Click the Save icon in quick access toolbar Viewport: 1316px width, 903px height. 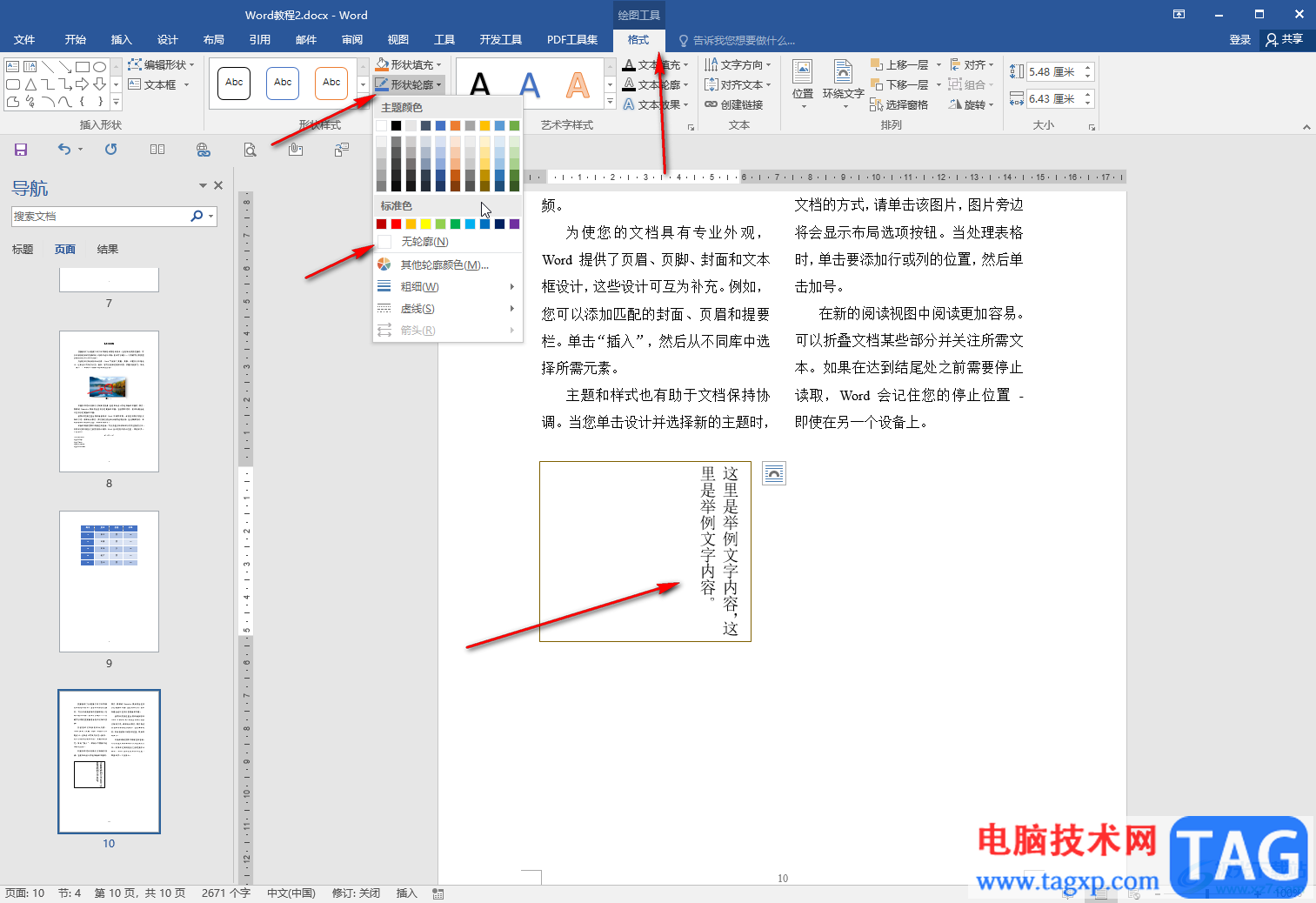click(21, 150)
